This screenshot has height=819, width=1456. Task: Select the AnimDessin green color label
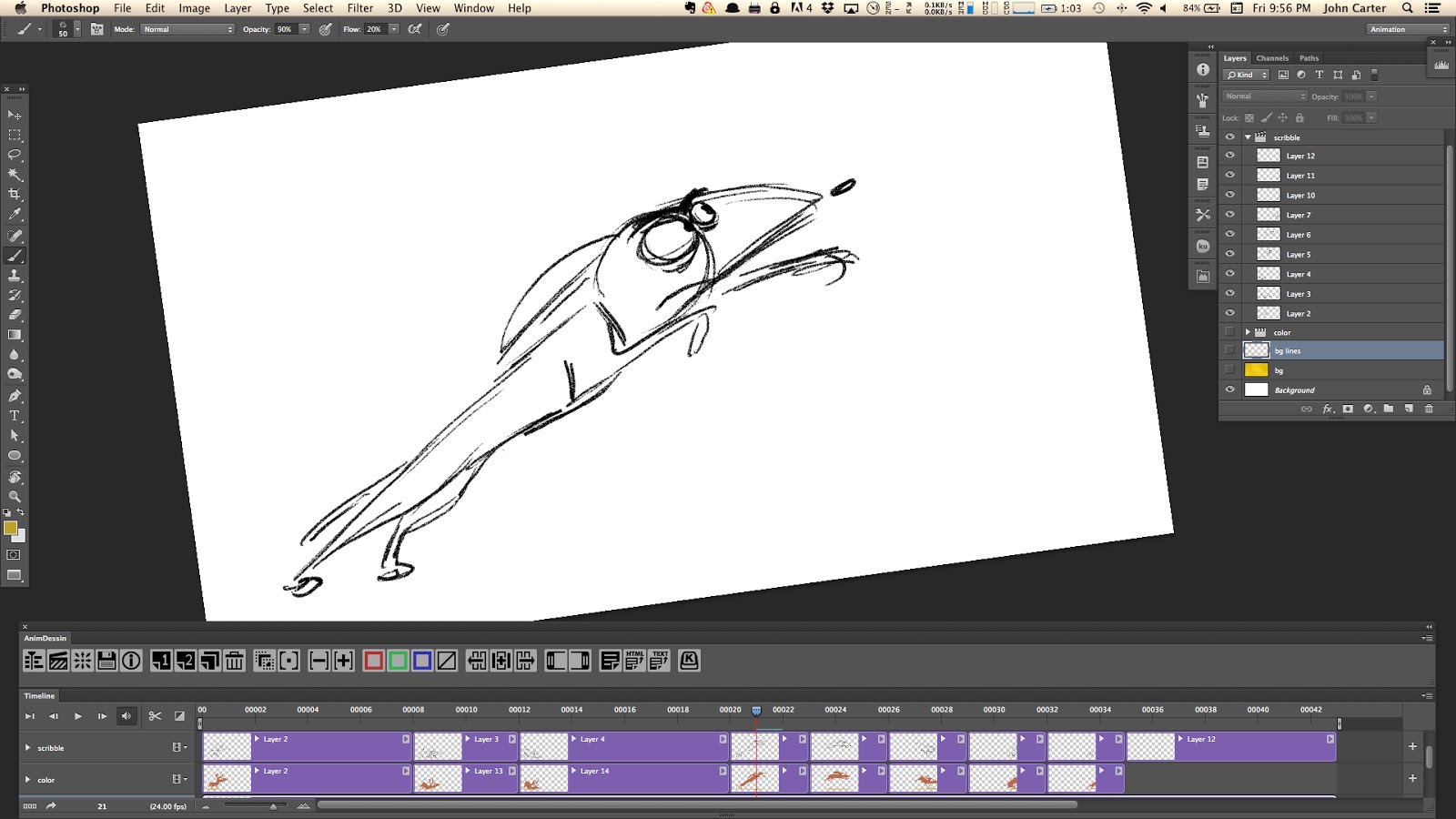(398, 661)
